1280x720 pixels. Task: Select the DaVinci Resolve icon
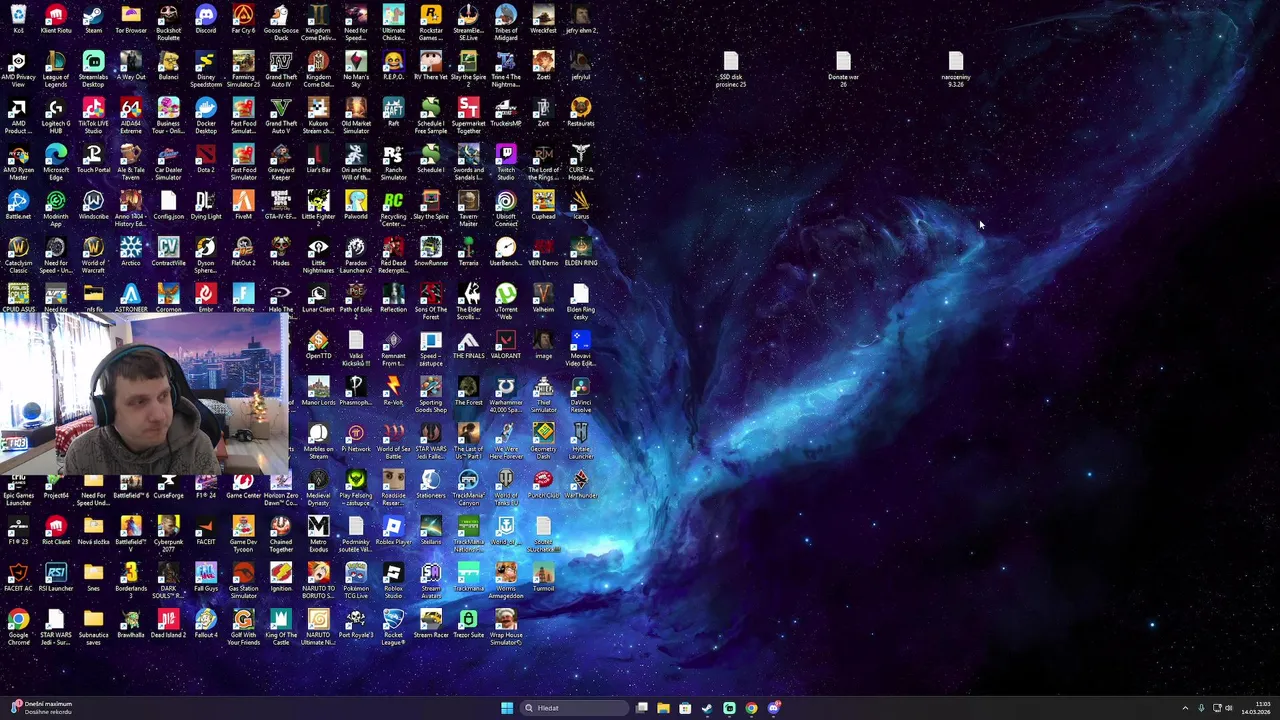[x=581, y=394]
